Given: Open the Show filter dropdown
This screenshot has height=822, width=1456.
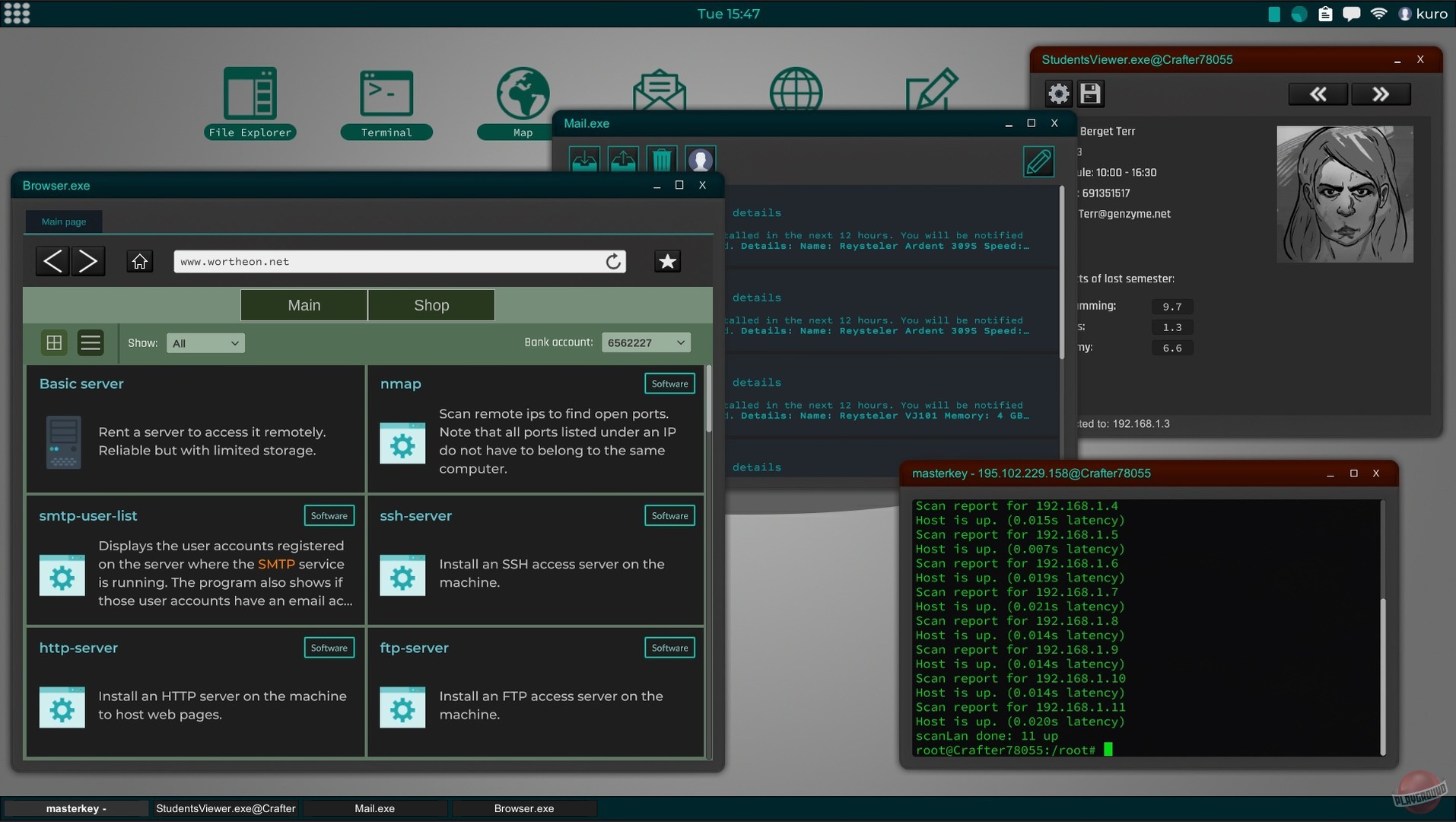Looking at the screenshot, I should pyautogui.click(x=204, y=342).
